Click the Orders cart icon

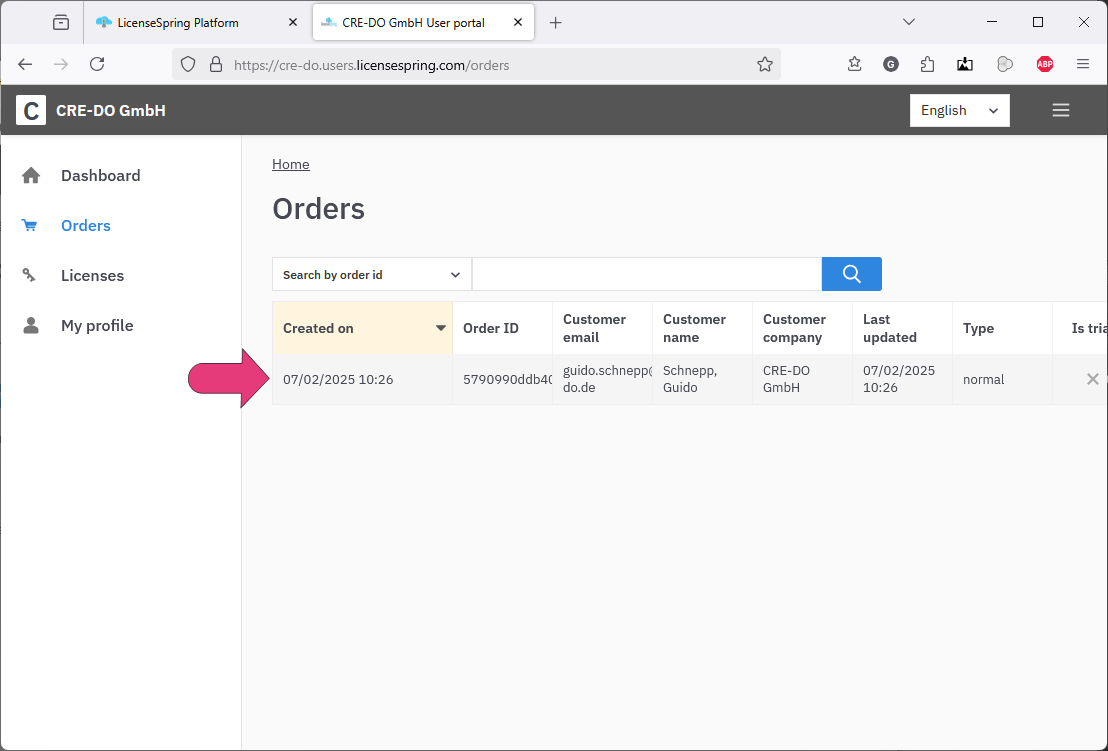coord(30,225)
